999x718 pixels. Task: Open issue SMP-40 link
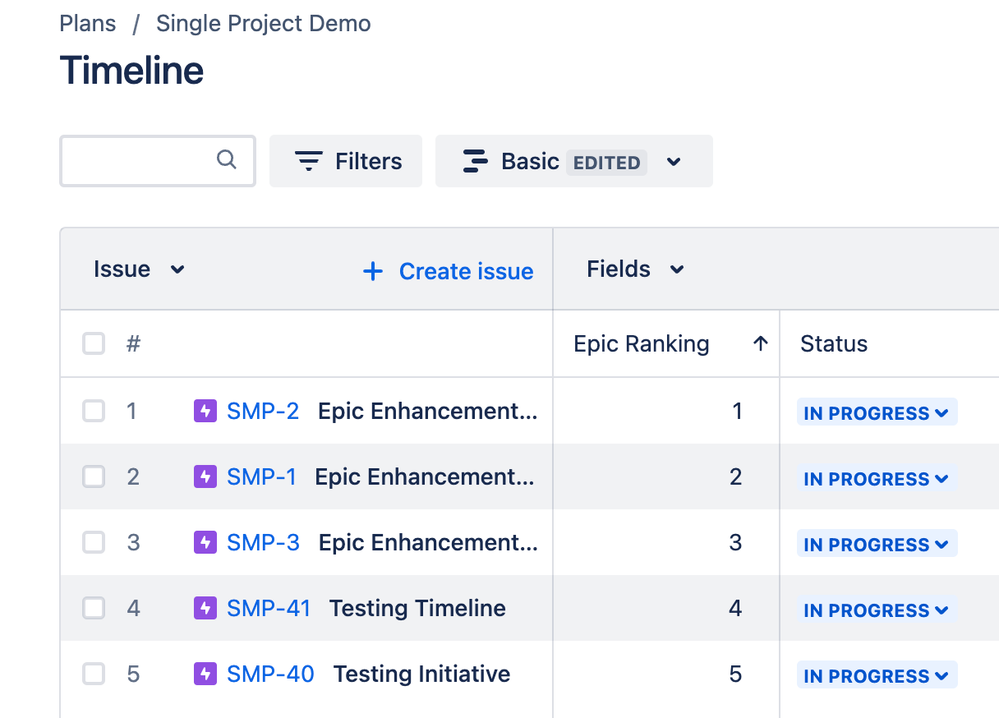tap(270, 673)
